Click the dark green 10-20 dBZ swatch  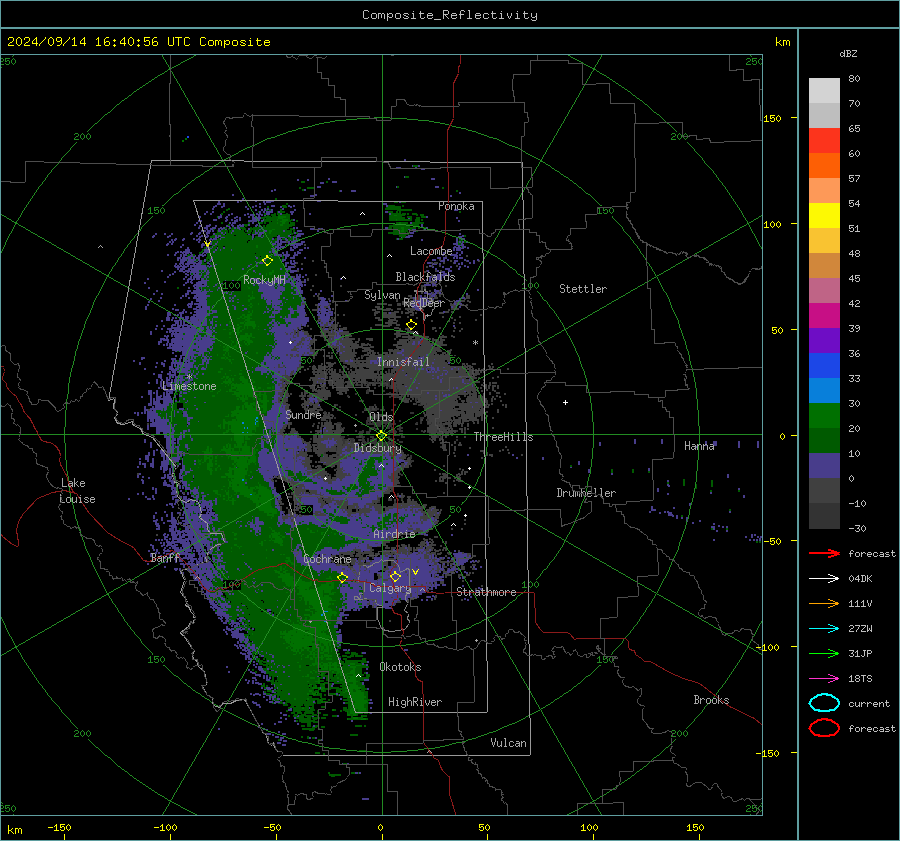coord(824,441)
